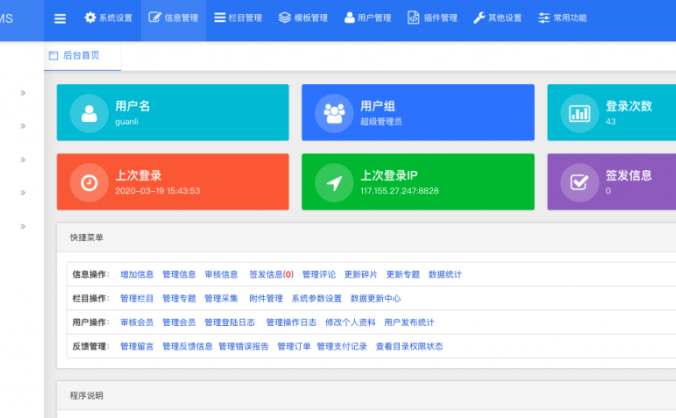676x418 pixels.
Task: Click the last login time 2020-03-19 15:43:53
Action: (x=157, y=191)
